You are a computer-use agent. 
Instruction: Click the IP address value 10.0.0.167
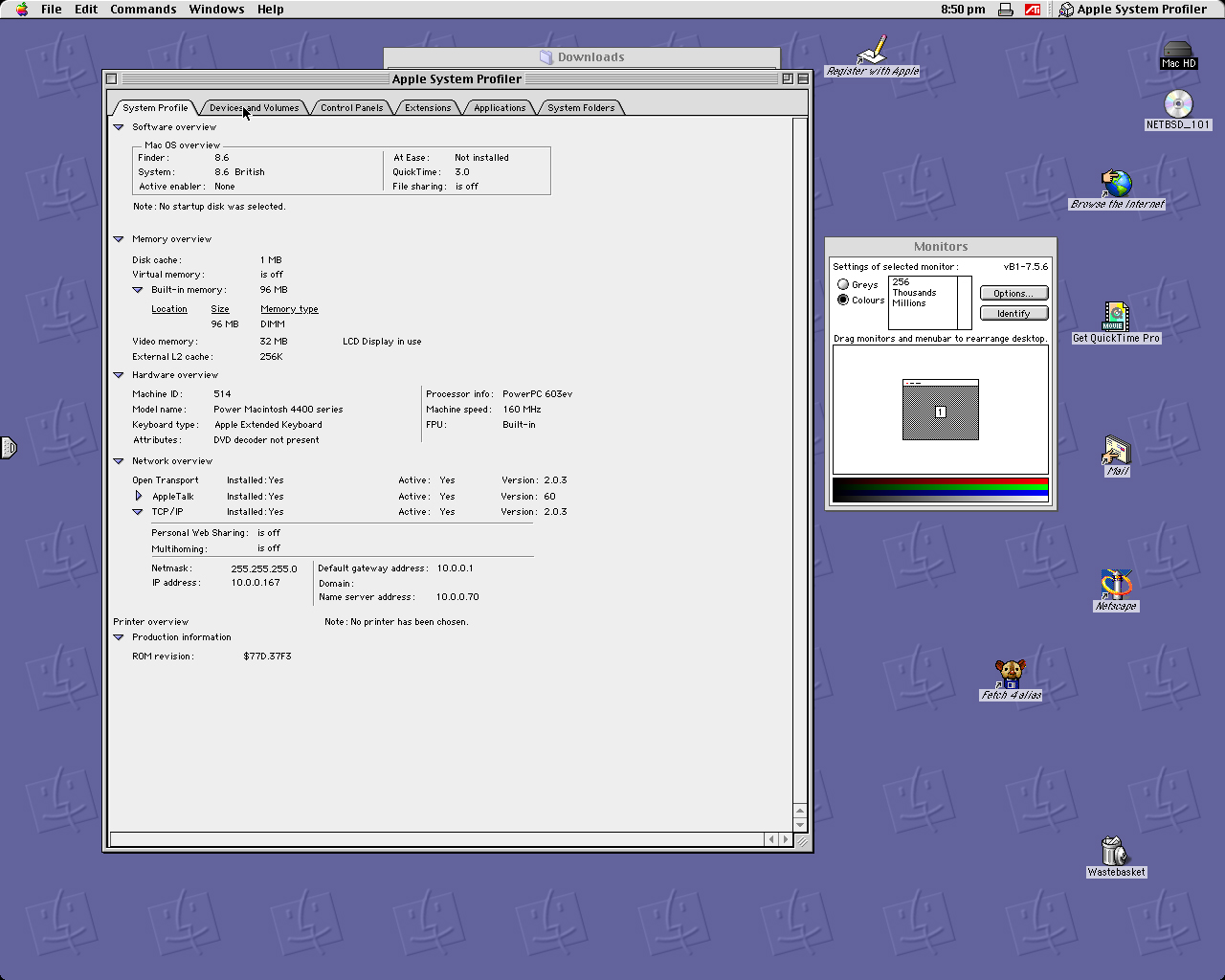point(256,583)
